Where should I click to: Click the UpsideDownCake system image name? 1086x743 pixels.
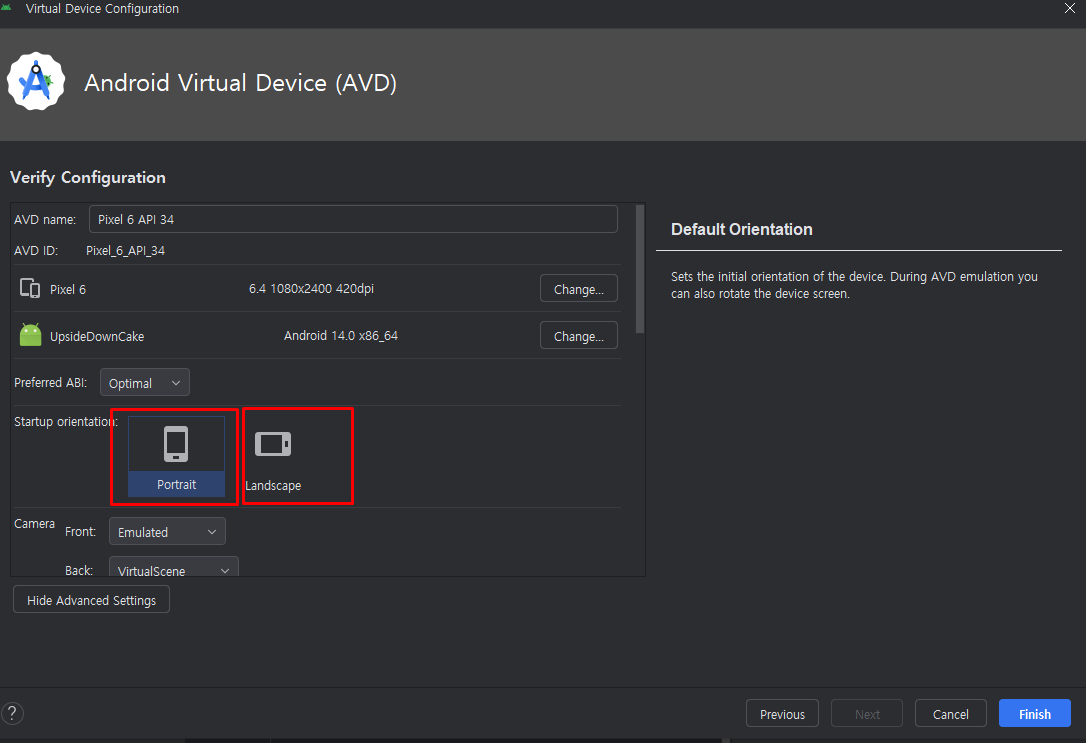(x=97, y=337)
